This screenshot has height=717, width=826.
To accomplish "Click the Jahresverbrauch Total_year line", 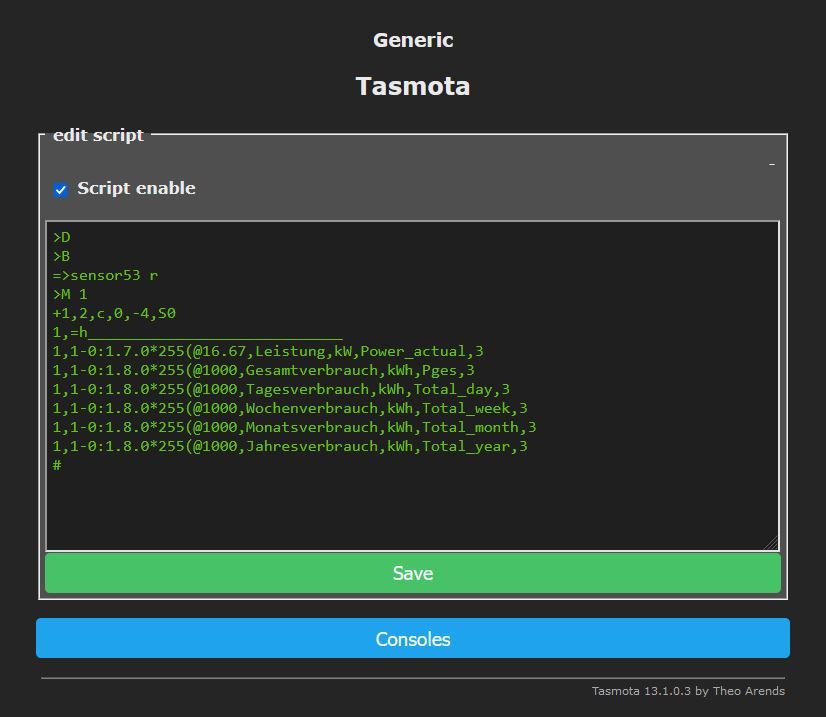I will pyautogui.click(x=290, y=447).
